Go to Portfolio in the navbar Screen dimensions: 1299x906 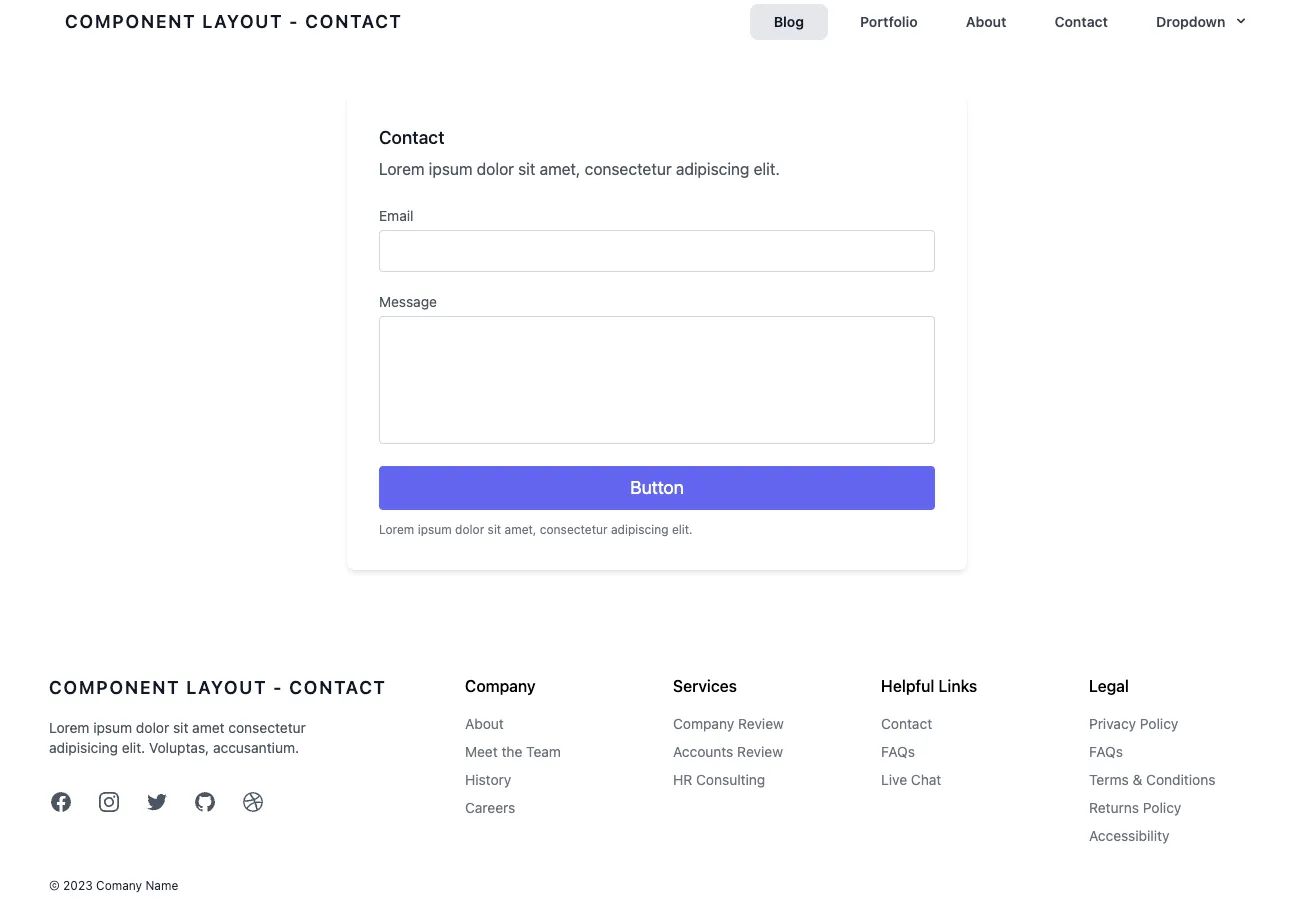coord(888,22)
